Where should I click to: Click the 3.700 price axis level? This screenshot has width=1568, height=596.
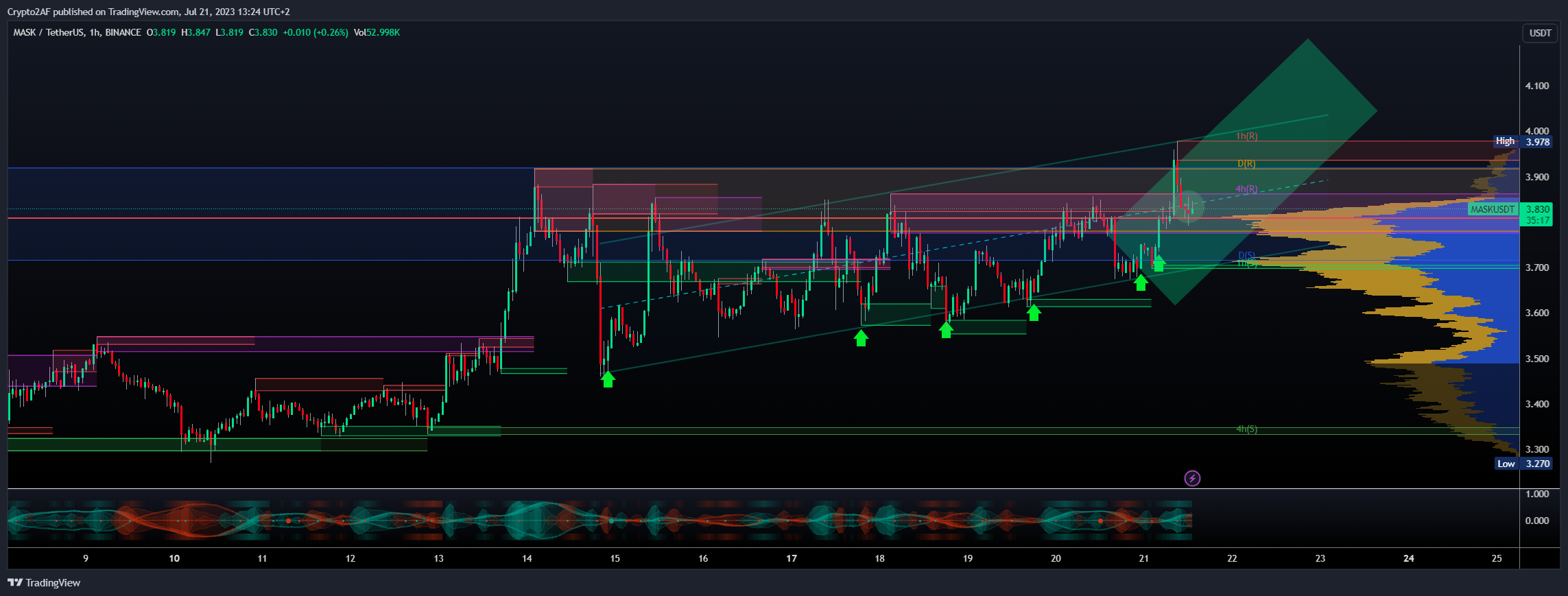(x=1537, y=267)
